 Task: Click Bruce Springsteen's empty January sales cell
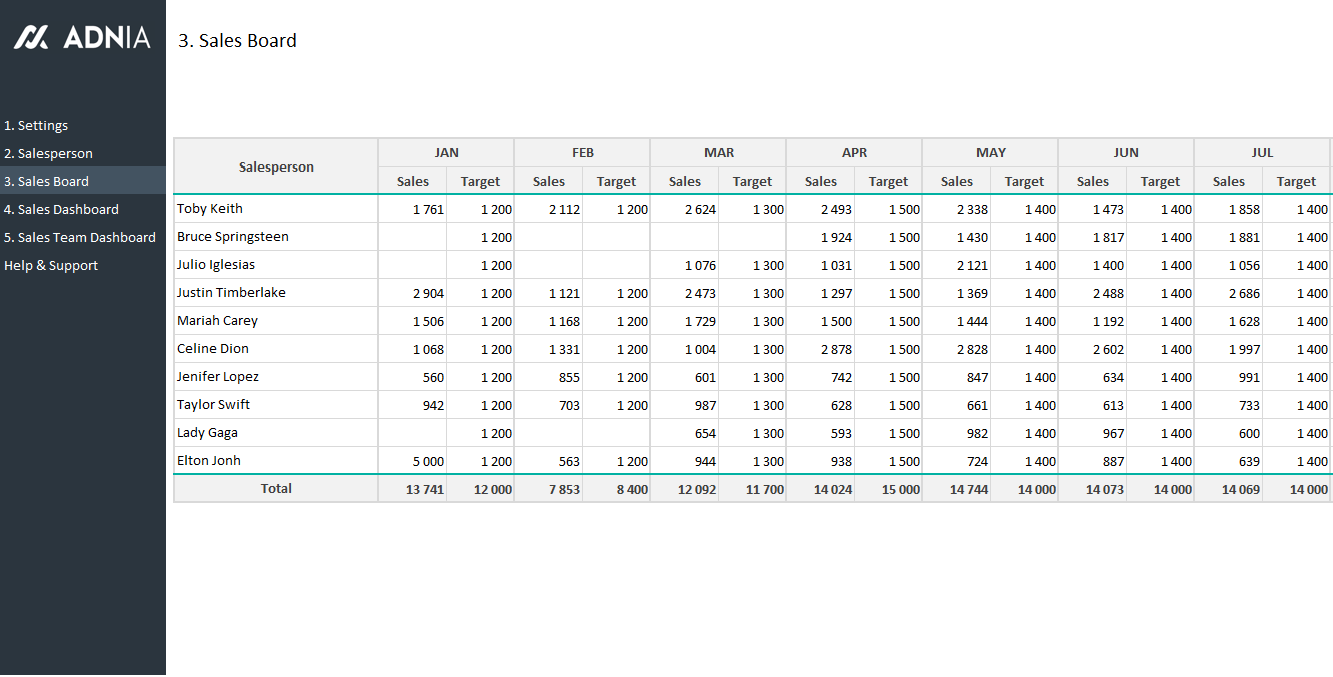(412, 237)
